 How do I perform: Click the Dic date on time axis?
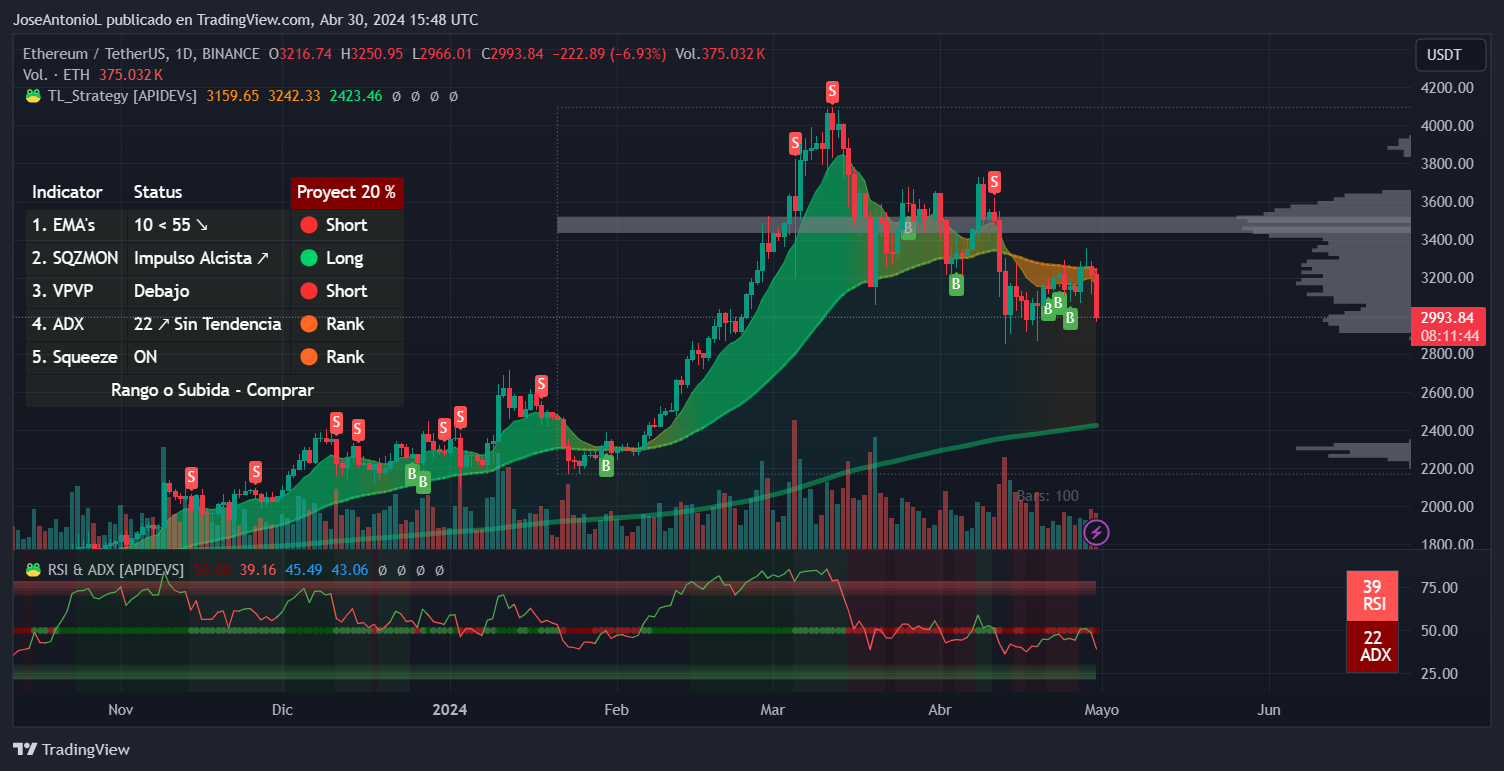click(x=283, y=710)
